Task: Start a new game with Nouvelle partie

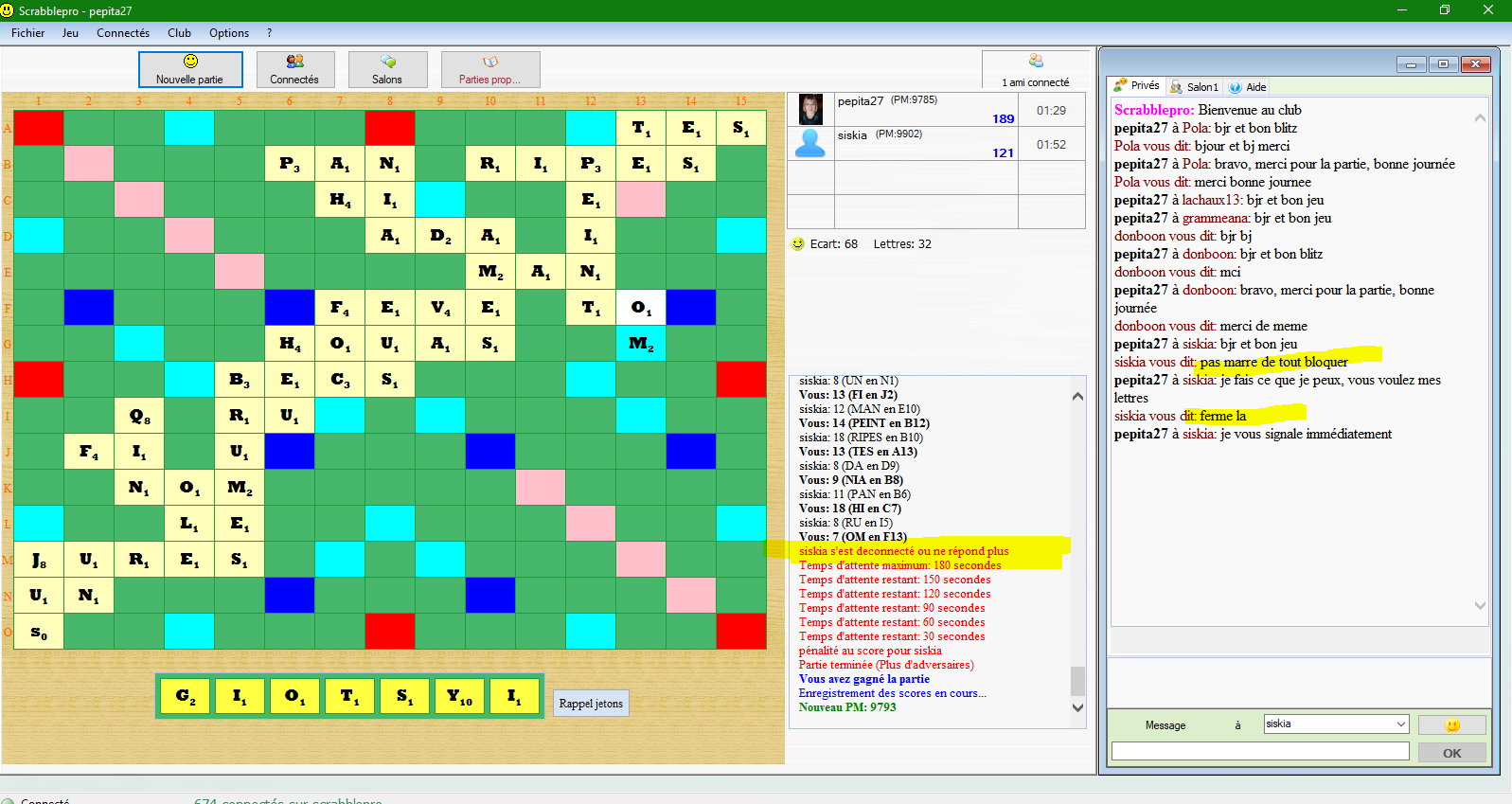Action: coord(190,69)
